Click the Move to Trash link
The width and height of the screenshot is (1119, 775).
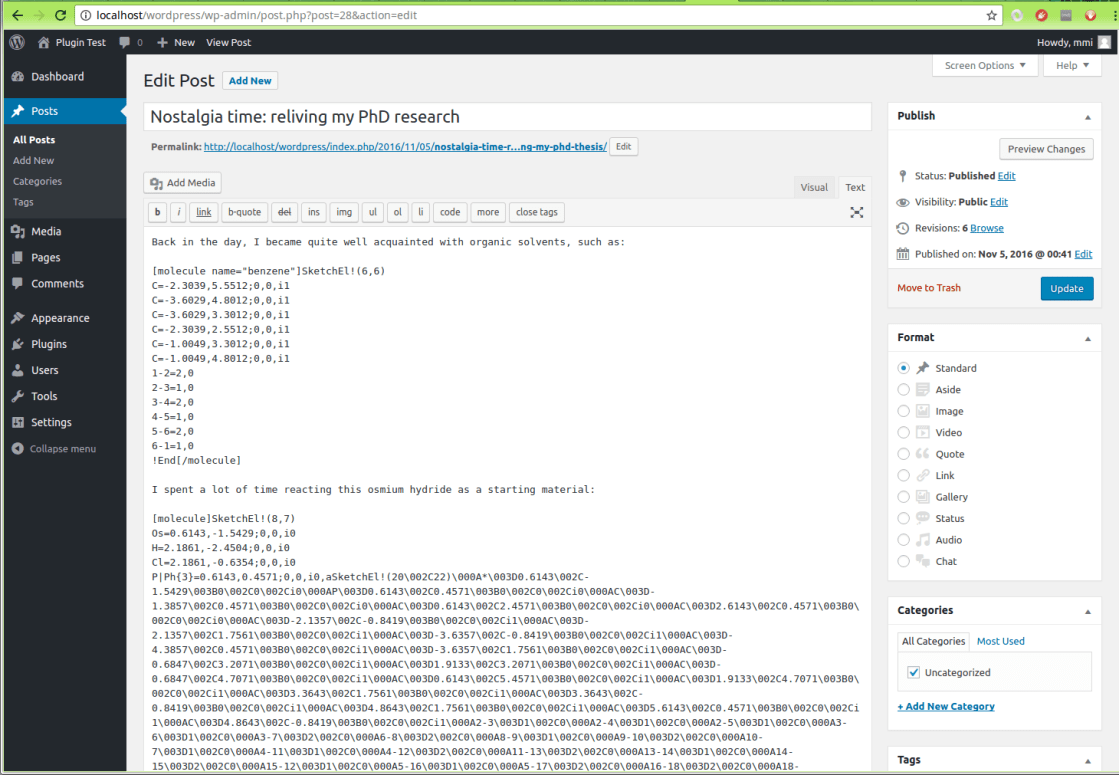(928, 288)
